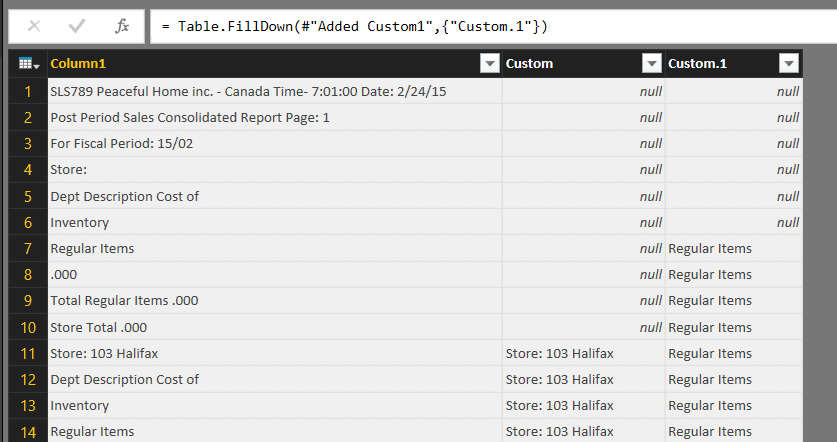Select row number 1

[28, 91]
